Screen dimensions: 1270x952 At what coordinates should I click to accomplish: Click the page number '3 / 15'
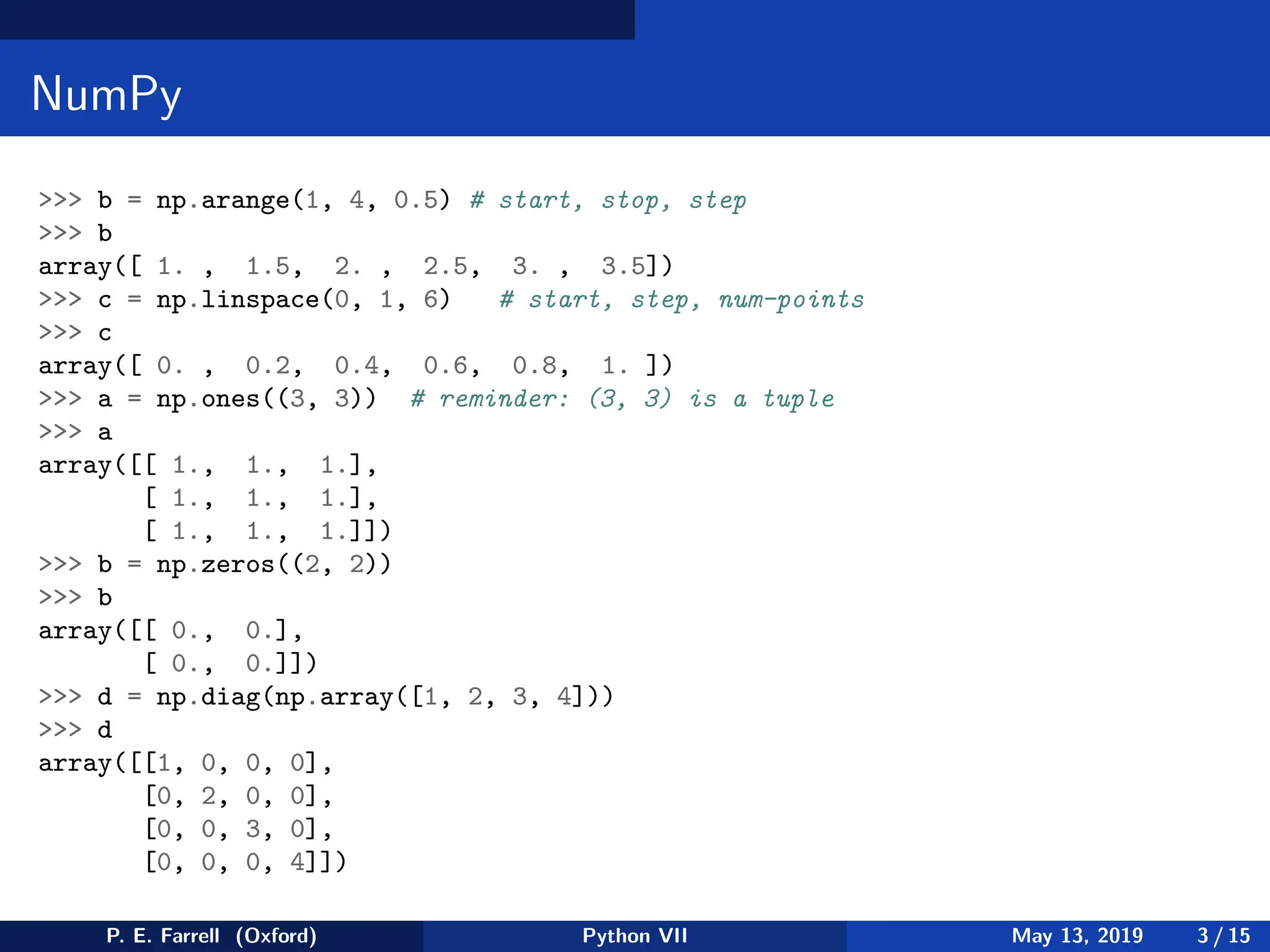pyautogui.click(x=1223, y=936)
